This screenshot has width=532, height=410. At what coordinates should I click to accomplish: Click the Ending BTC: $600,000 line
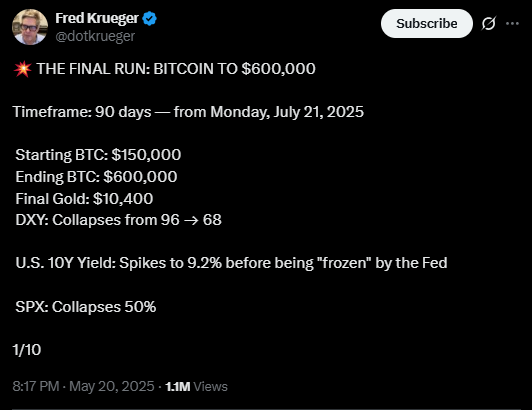[96, 177]
